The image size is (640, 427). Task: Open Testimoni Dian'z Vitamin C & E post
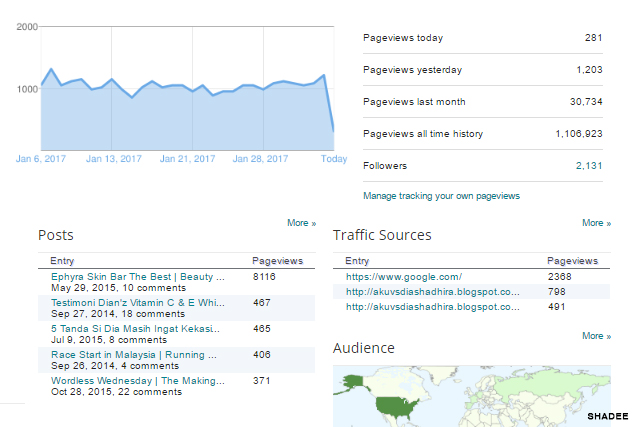point(138,303)
